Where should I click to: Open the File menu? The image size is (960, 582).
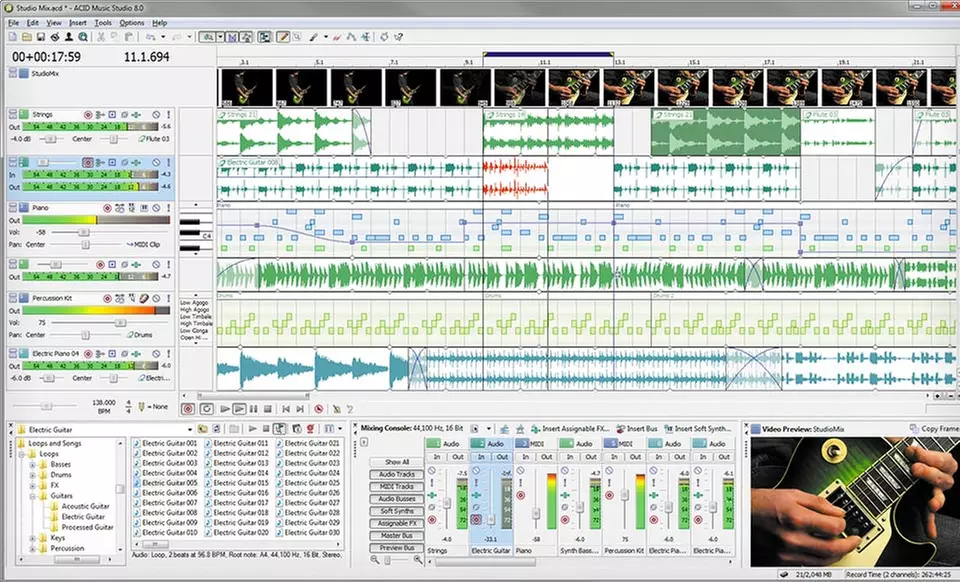pyautogui.click(x=13, y=23)
